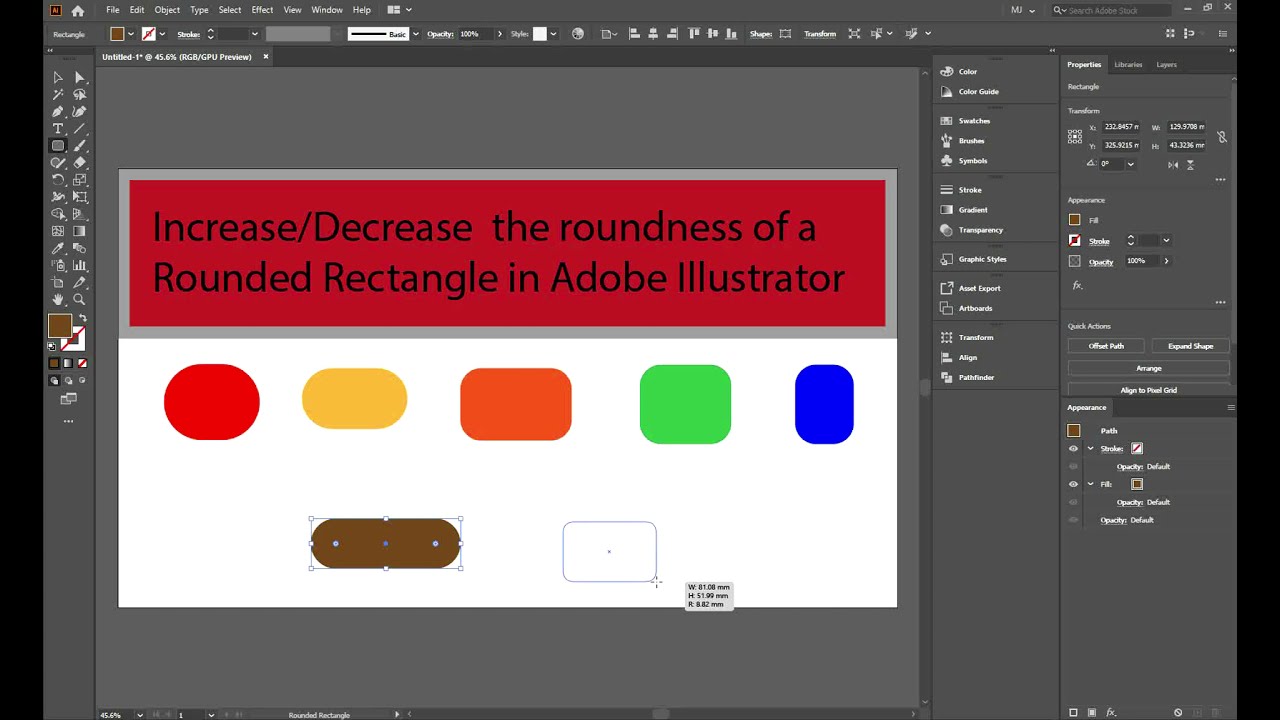Click the Arrange button
The height and width of the screenshot is (720, 1280).
[x=1148, y=368]
